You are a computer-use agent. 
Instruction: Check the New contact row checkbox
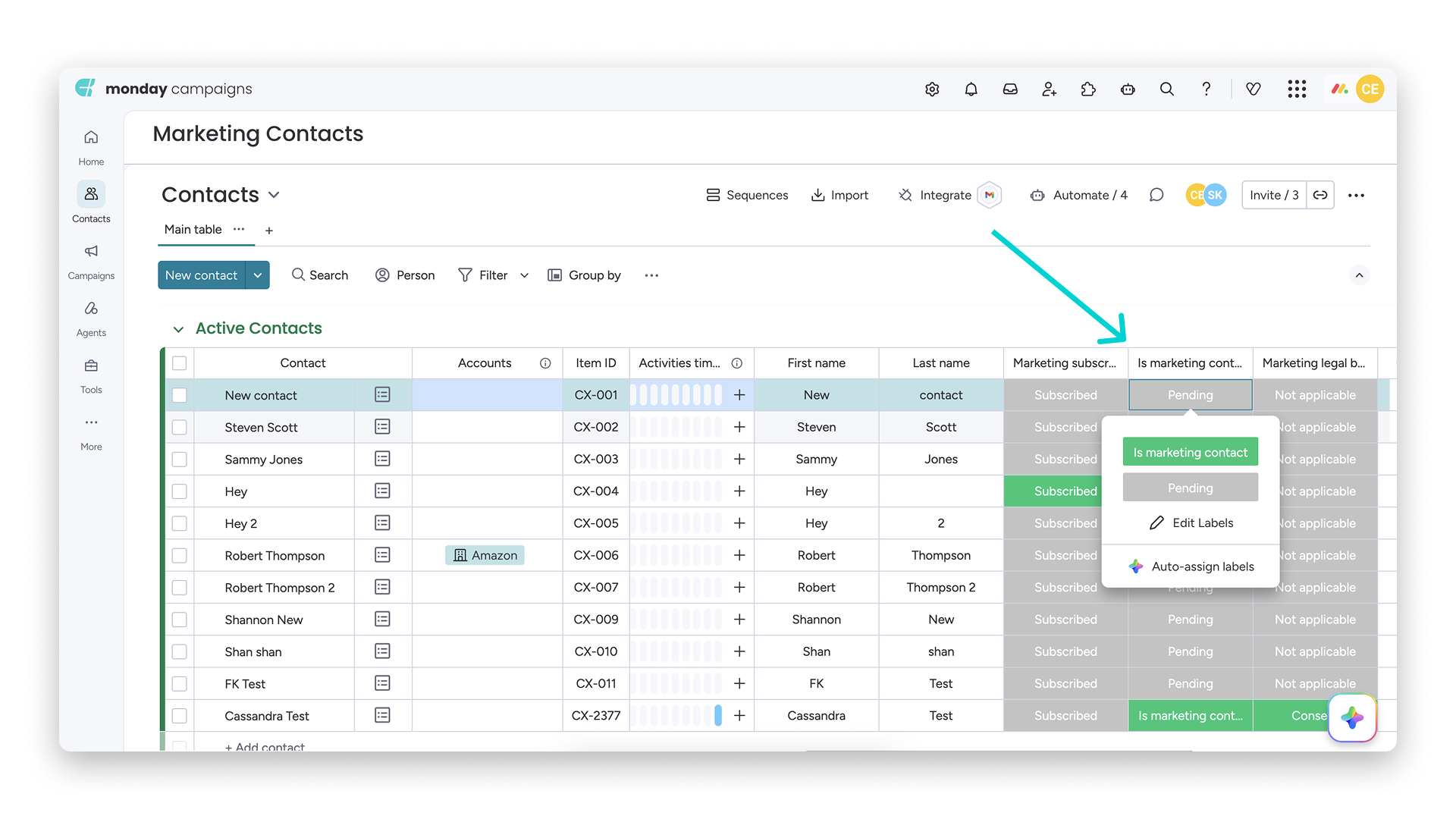click(x=180, y=395)
